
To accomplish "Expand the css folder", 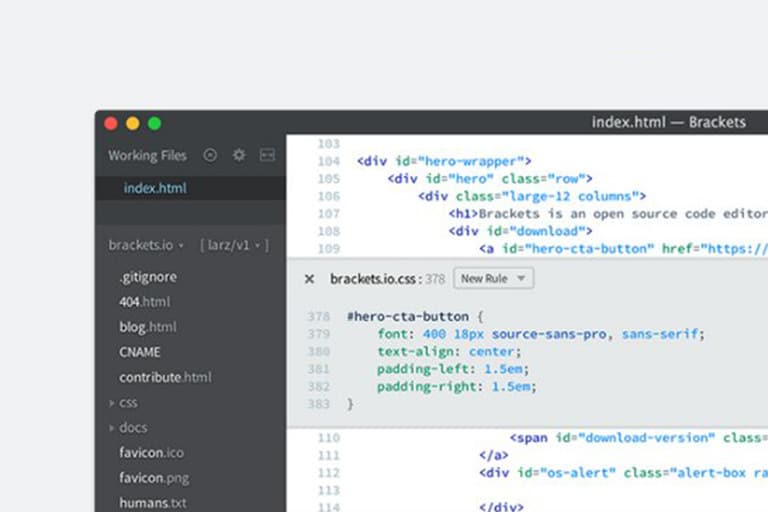I will click(128, 402).
